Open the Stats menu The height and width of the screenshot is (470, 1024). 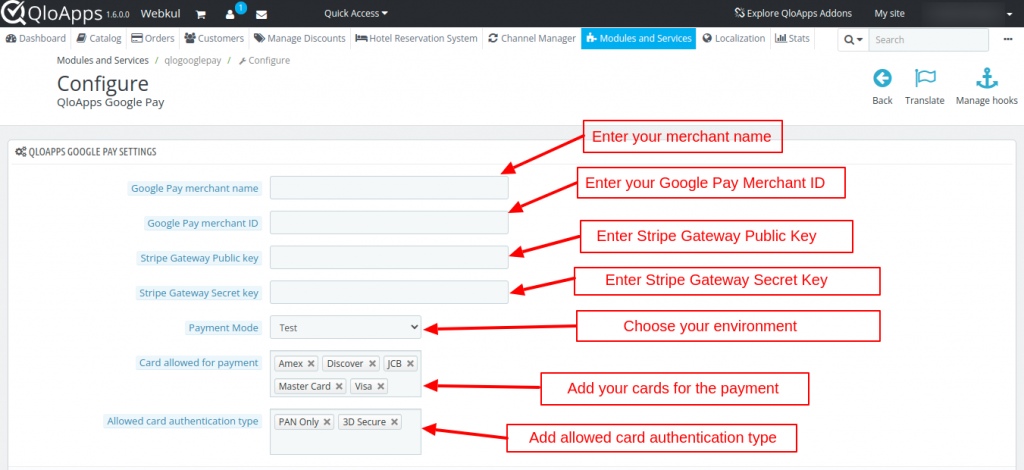tap(792, 39)
